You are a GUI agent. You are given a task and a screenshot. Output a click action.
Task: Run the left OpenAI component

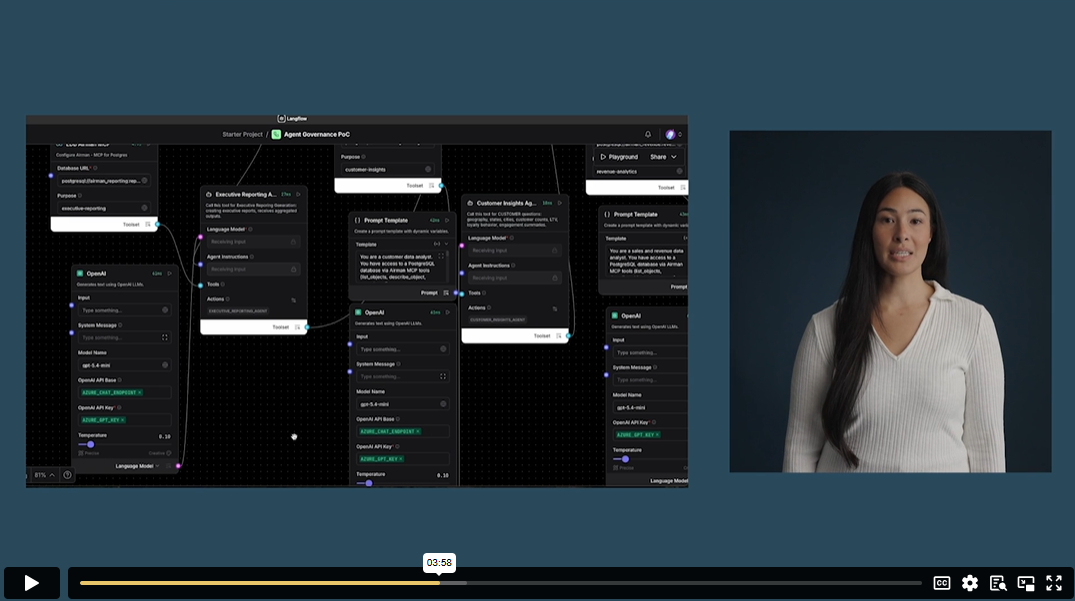tap(169, 273)
